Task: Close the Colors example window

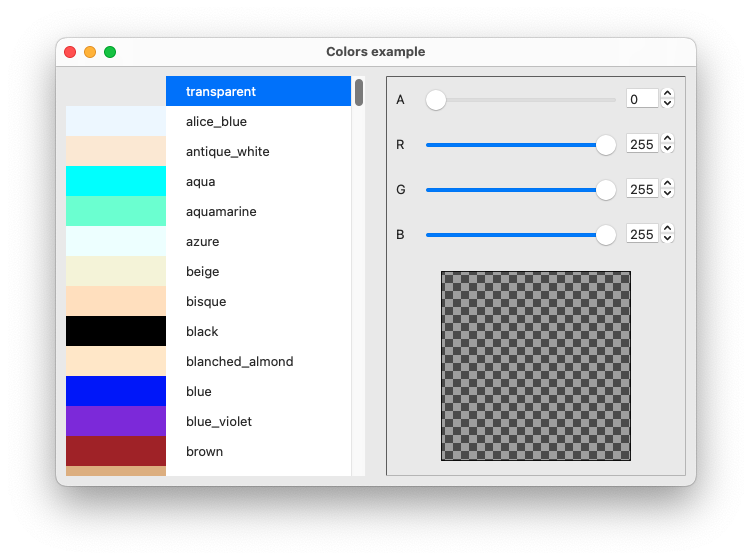Action: (x=70, y=52)
